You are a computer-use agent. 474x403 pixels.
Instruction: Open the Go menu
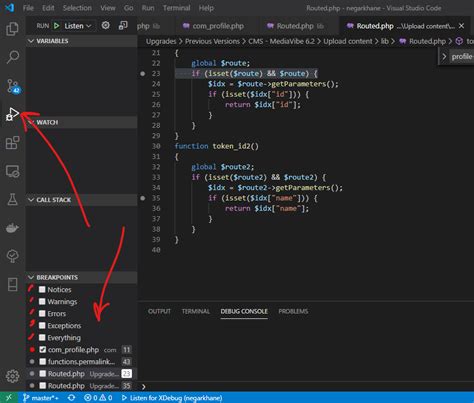point(129,8)
